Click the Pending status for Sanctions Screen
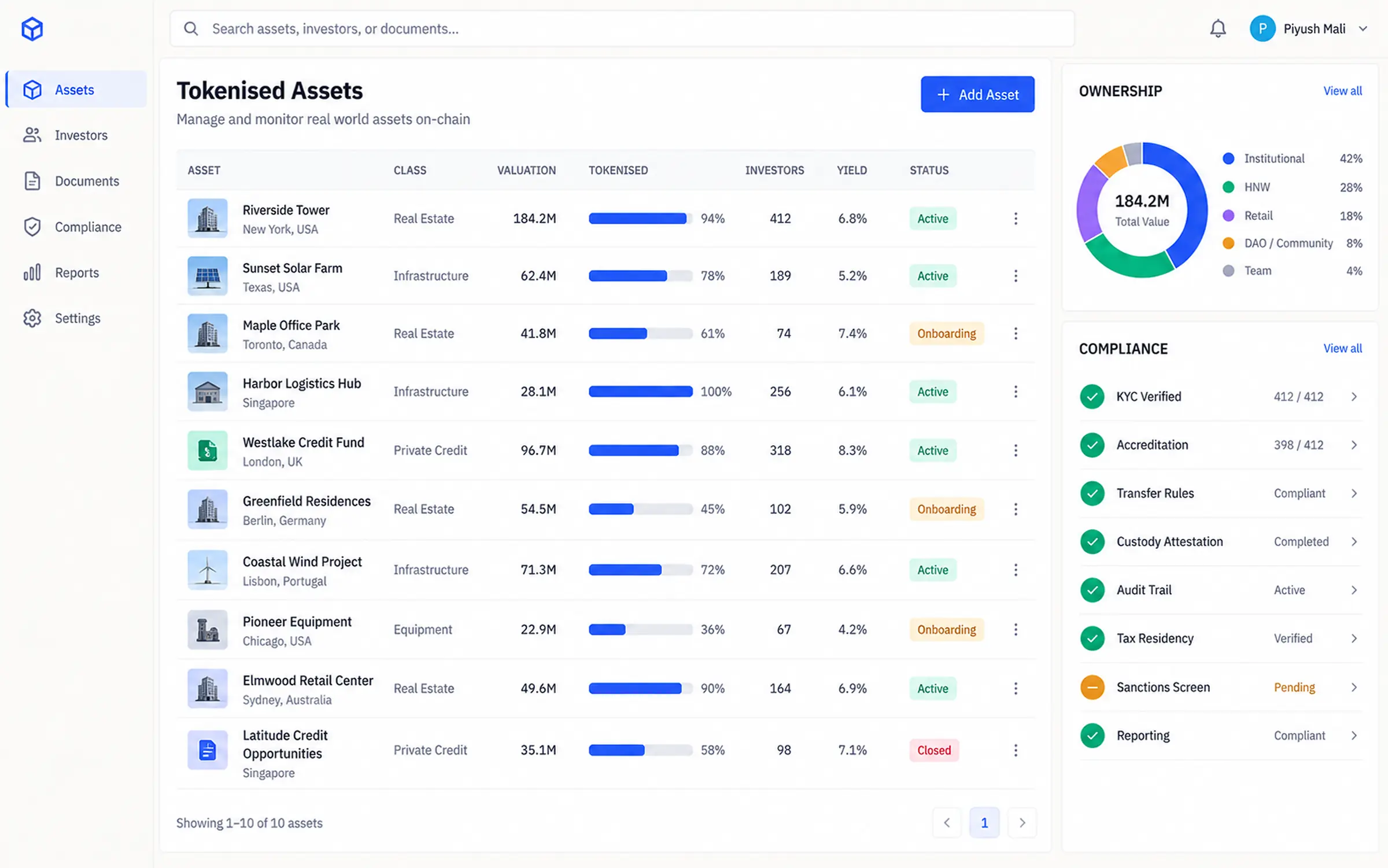The height and width of the screenshot is (868, 1388). pos(1294,687)
